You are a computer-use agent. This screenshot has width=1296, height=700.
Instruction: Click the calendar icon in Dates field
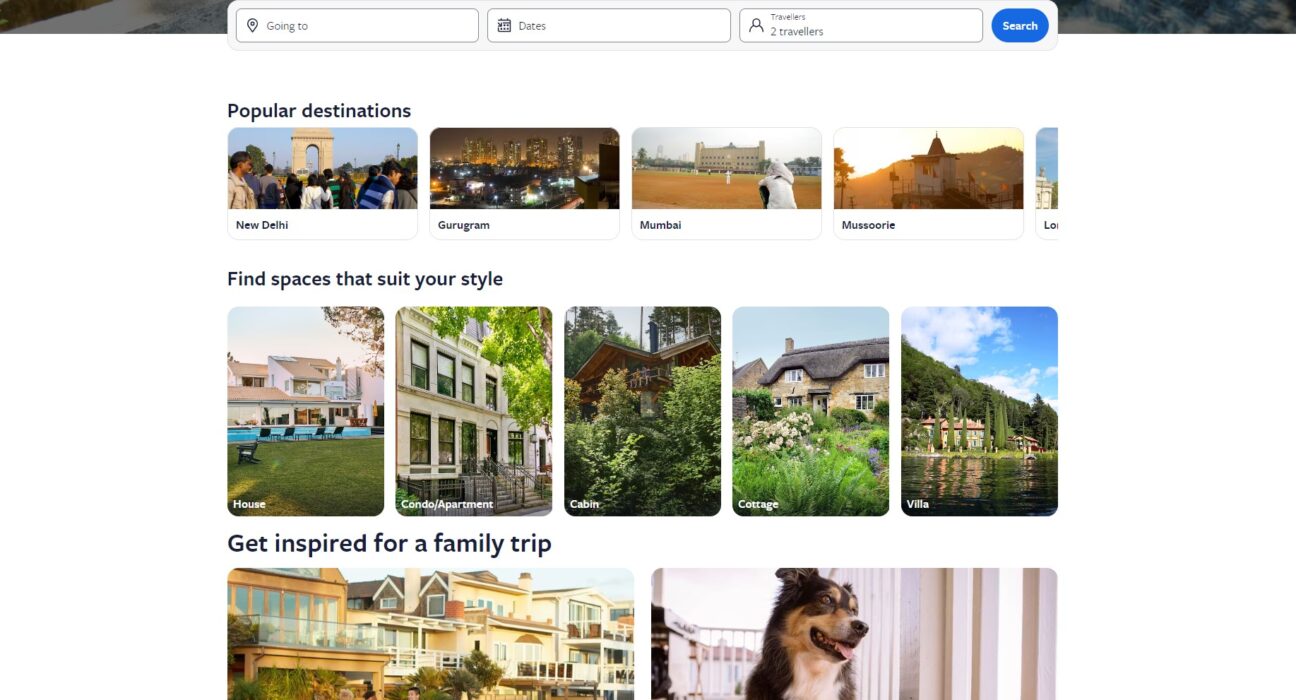504,26
